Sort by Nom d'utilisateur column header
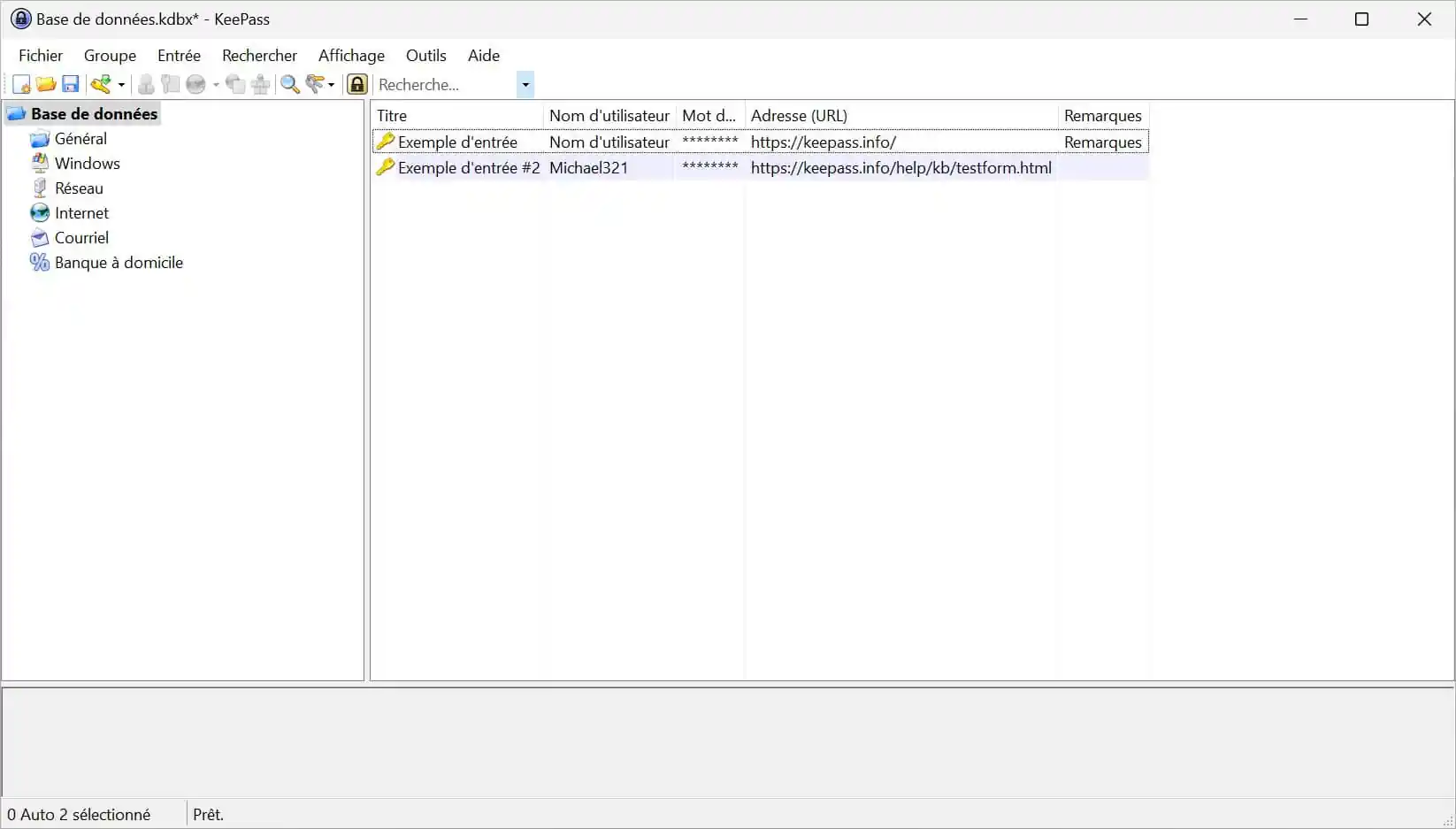Screen dimensions: 1456x829 pos(609,115)
